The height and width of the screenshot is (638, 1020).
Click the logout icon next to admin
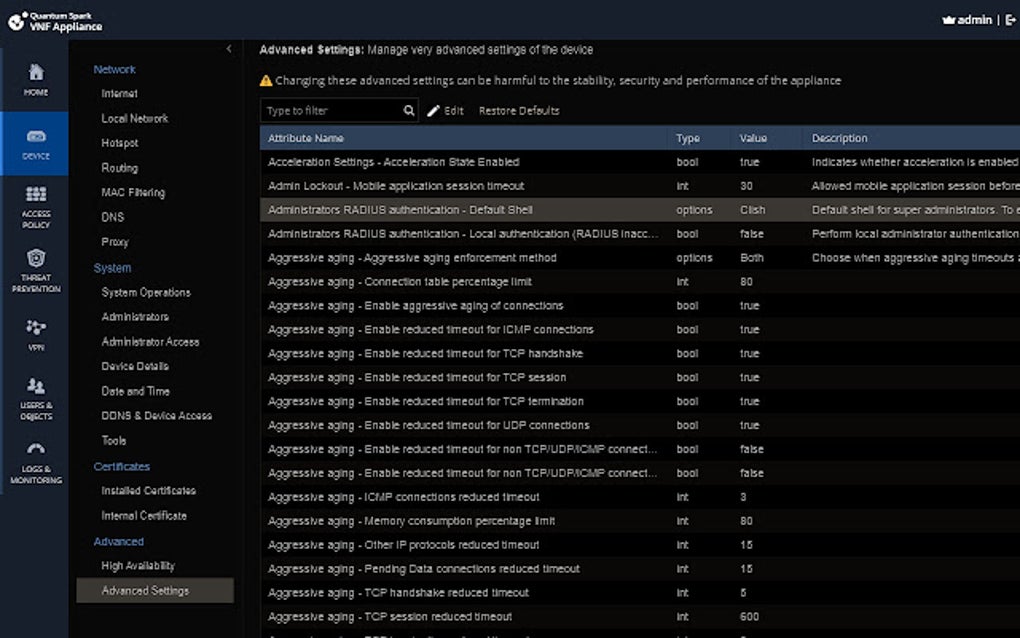pyautogui.click(x=1011, y=18)
